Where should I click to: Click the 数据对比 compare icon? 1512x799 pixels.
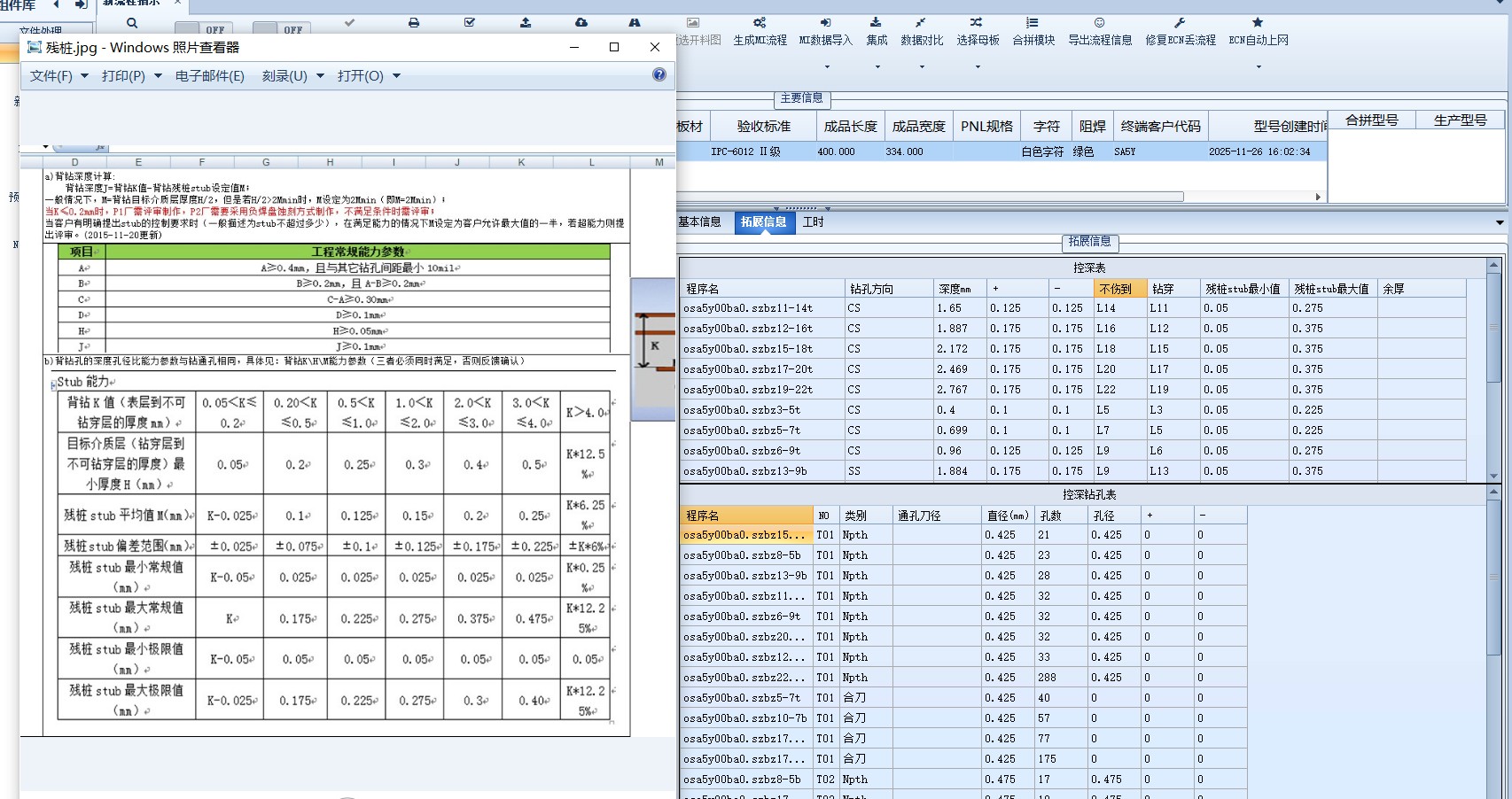coord(921,22)
